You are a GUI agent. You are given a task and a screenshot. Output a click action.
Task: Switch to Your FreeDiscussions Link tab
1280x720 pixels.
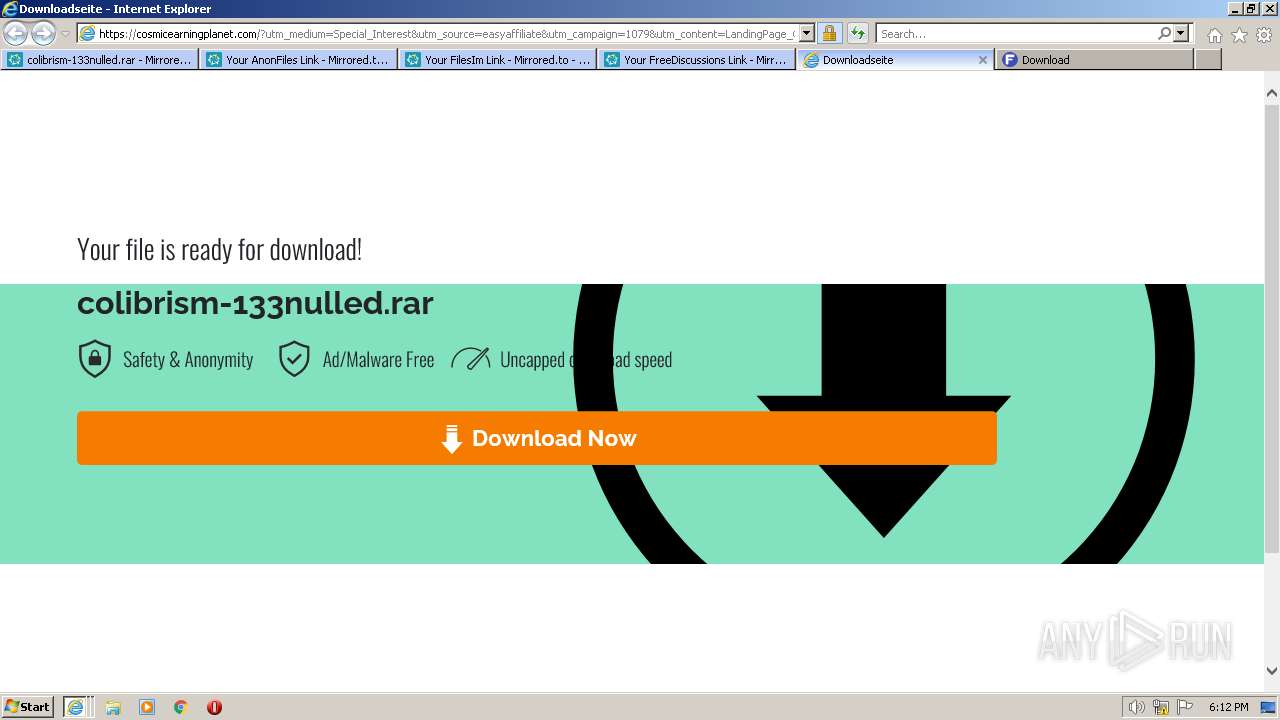coord(697,60)
